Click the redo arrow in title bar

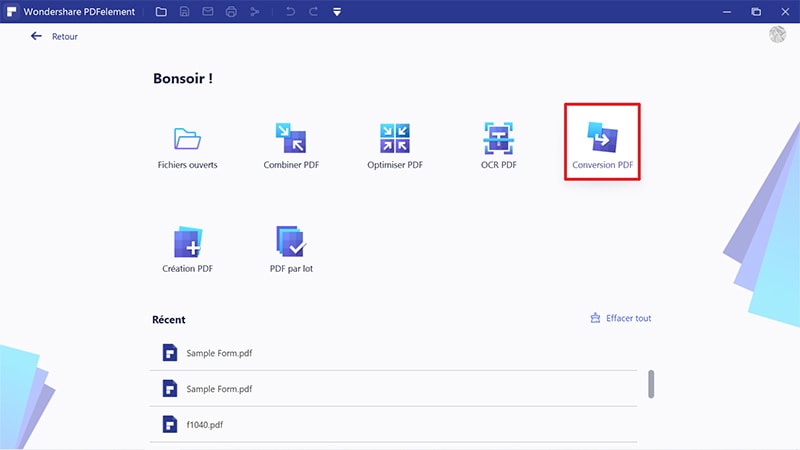[x=313, y=11]
